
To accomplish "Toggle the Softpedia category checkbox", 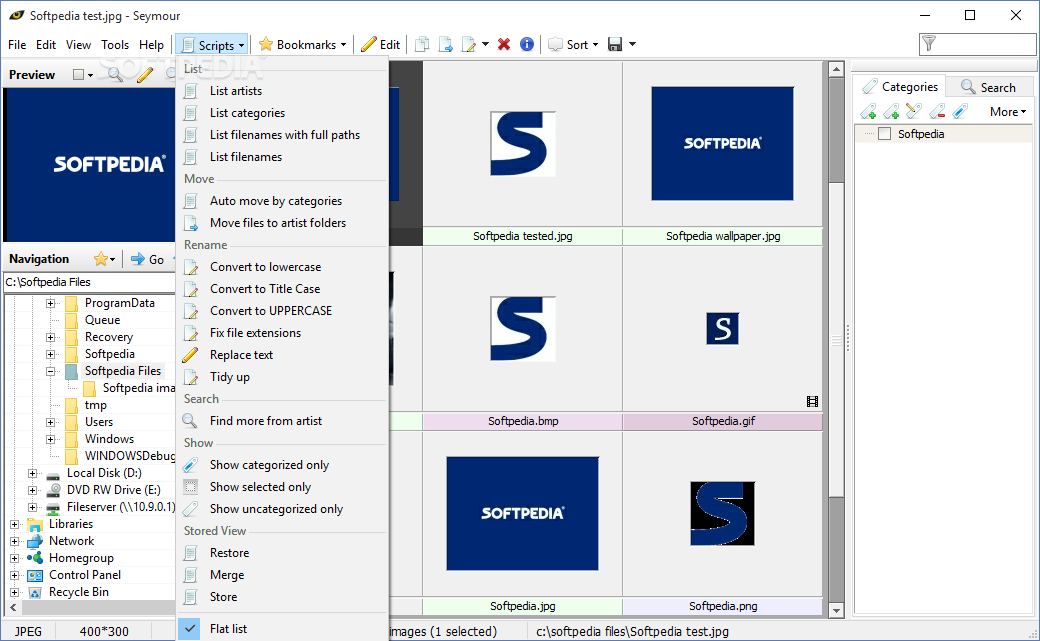I will pyautogui.click(x=884, y=134).
